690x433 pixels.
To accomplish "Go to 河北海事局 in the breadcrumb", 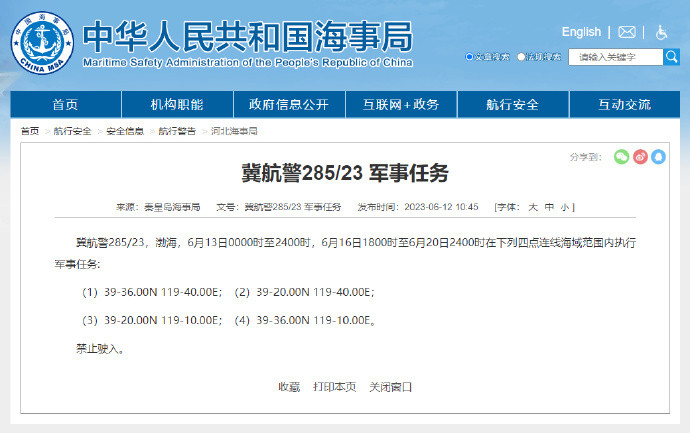I will [234, 131].
